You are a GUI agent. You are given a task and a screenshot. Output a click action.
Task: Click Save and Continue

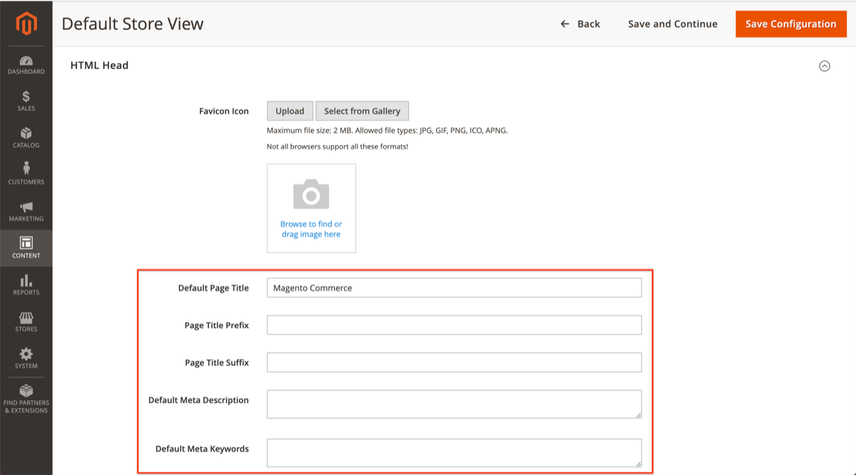pyautogui.click(x=673, y=24)
